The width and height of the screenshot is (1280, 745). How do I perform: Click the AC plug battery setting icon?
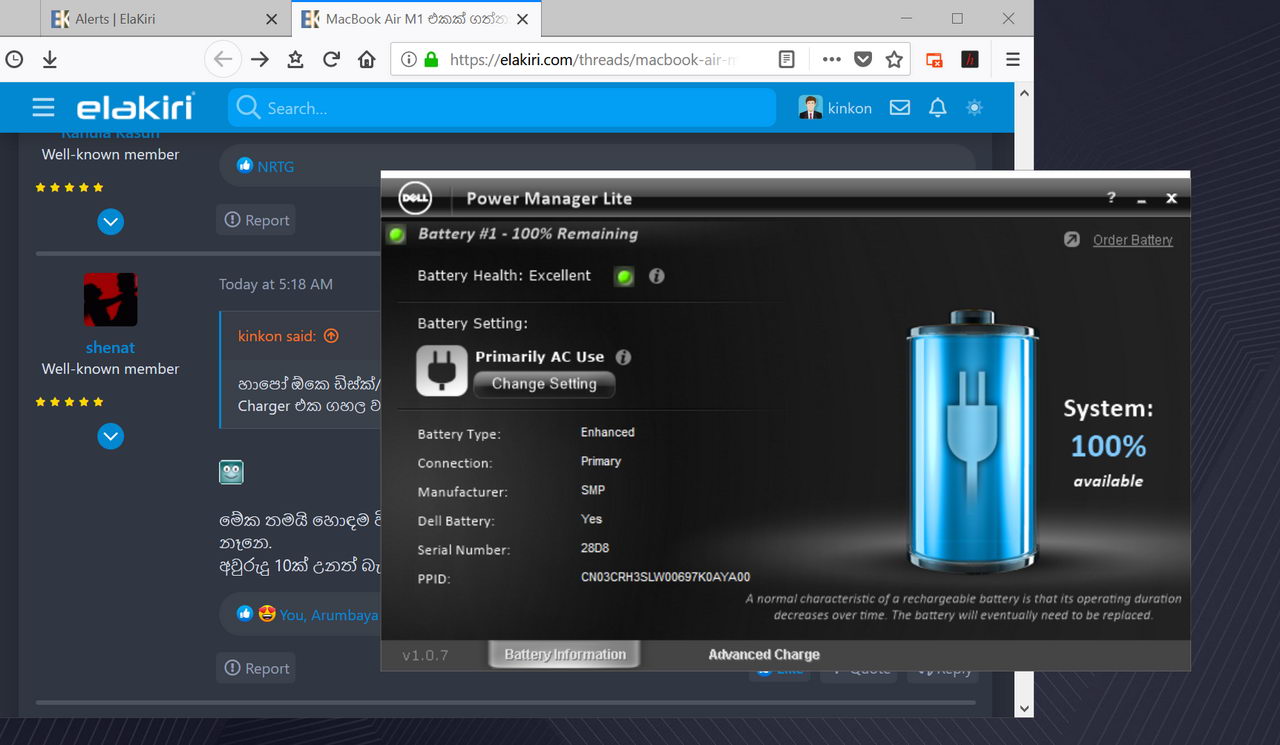coord(442,370)
